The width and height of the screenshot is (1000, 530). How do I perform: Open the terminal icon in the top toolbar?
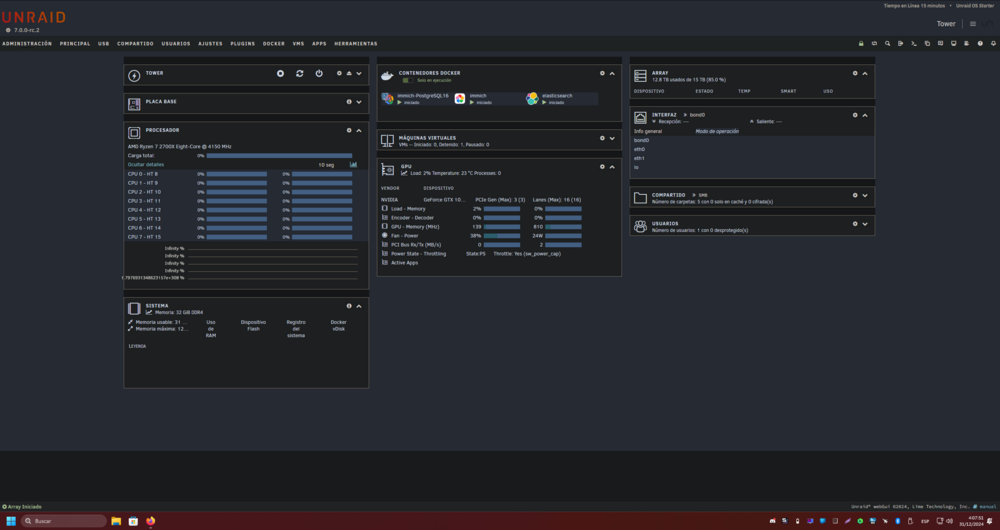(x=914, y=43)
